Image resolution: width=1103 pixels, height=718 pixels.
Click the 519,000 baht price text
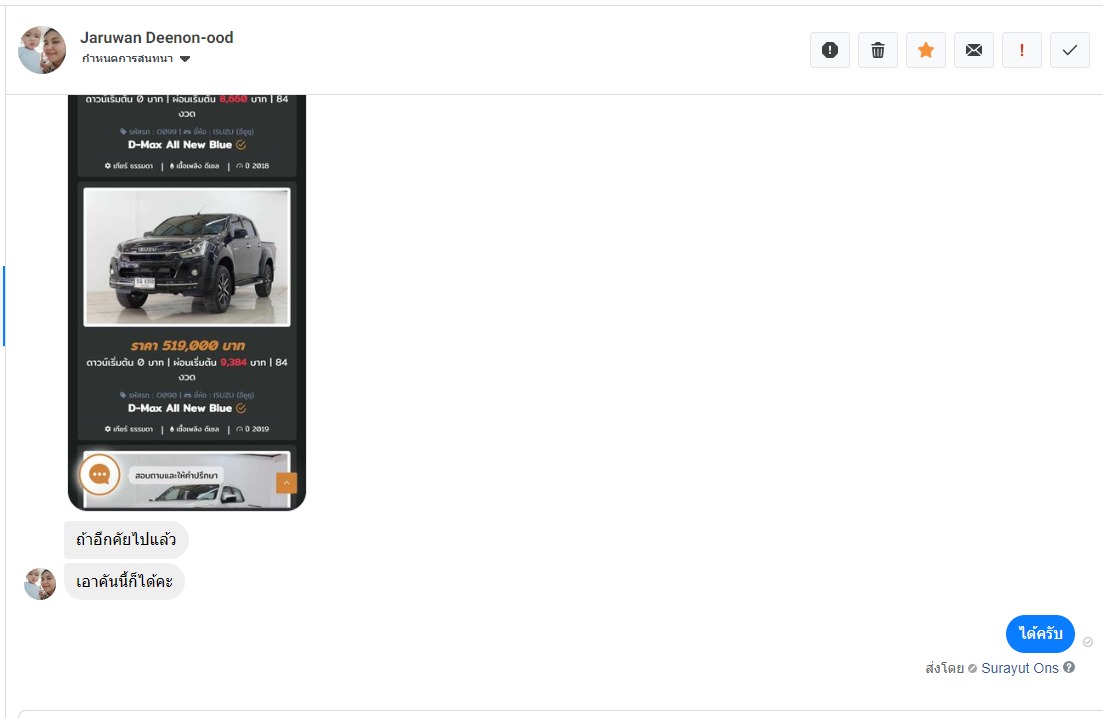(x=187, y=345)
